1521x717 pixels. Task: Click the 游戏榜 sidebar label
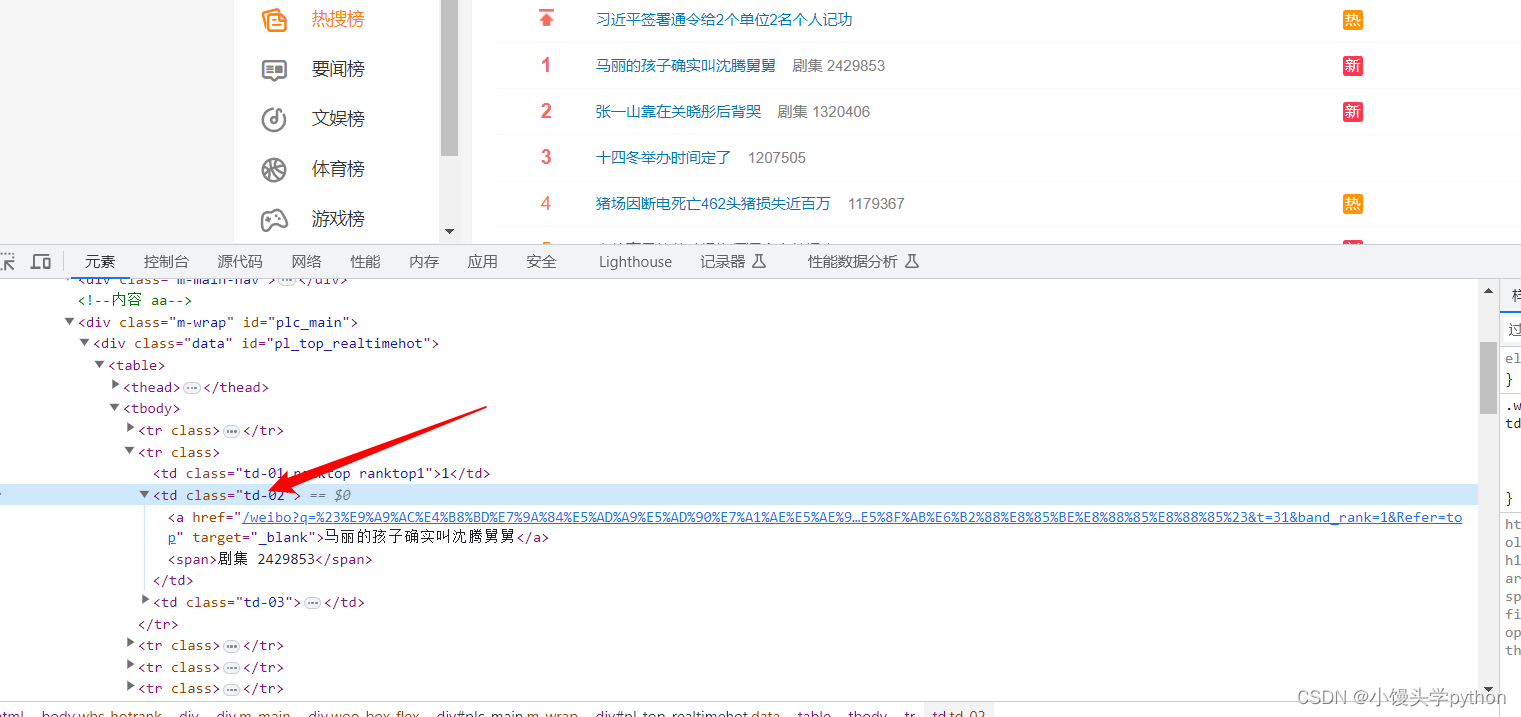(x=338, y=219)
